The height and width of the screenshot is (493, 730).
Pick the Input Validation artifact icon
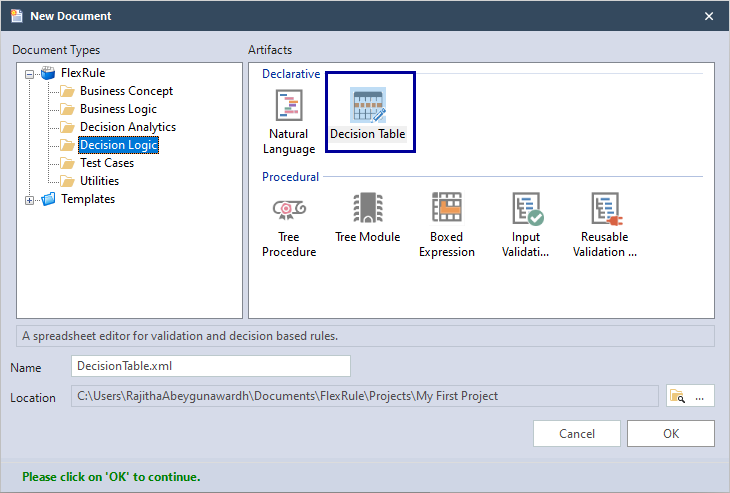point(527,208)
